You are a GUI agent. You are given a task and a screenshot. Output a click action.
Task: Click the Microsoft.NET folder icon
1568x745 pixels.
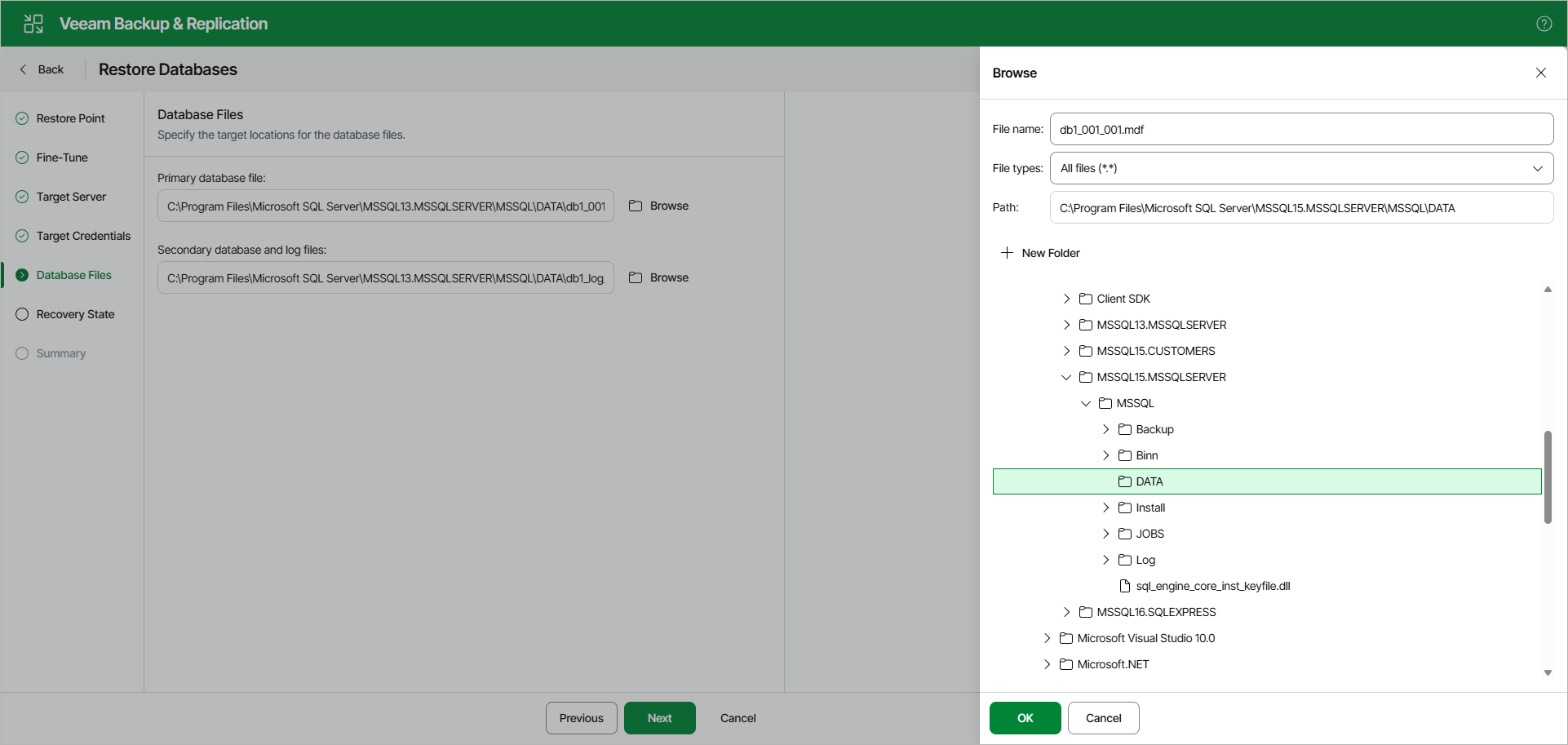[1066, 664]
